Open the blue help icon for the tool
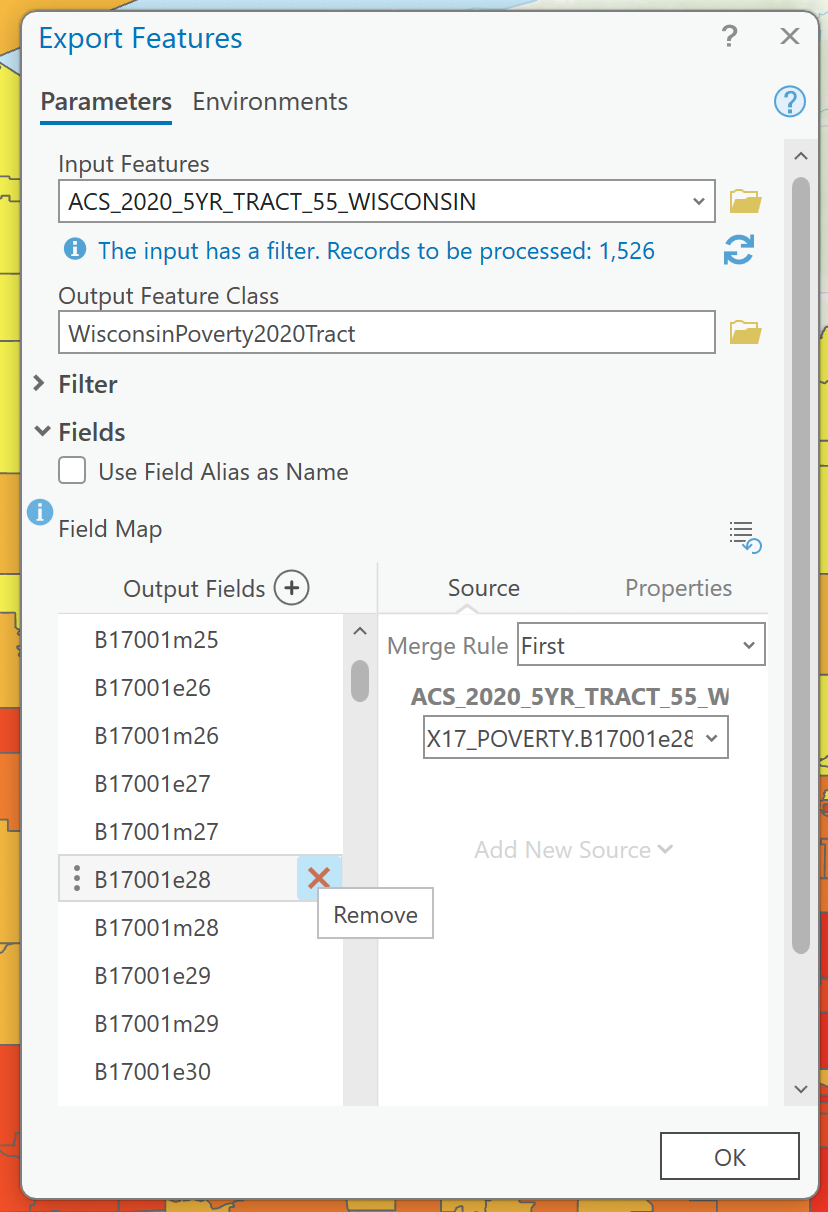This screenshot has width=828, height=1212. [789, 101]
